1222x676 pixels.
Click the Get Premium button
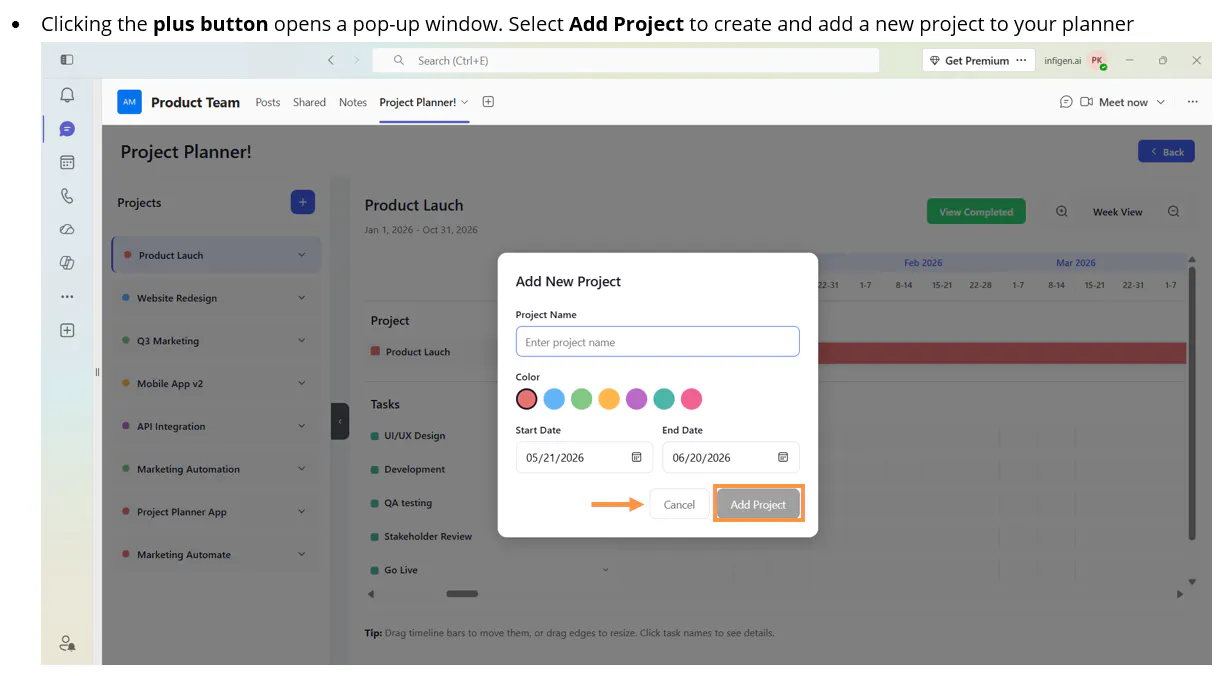click(x=968, y=60)
